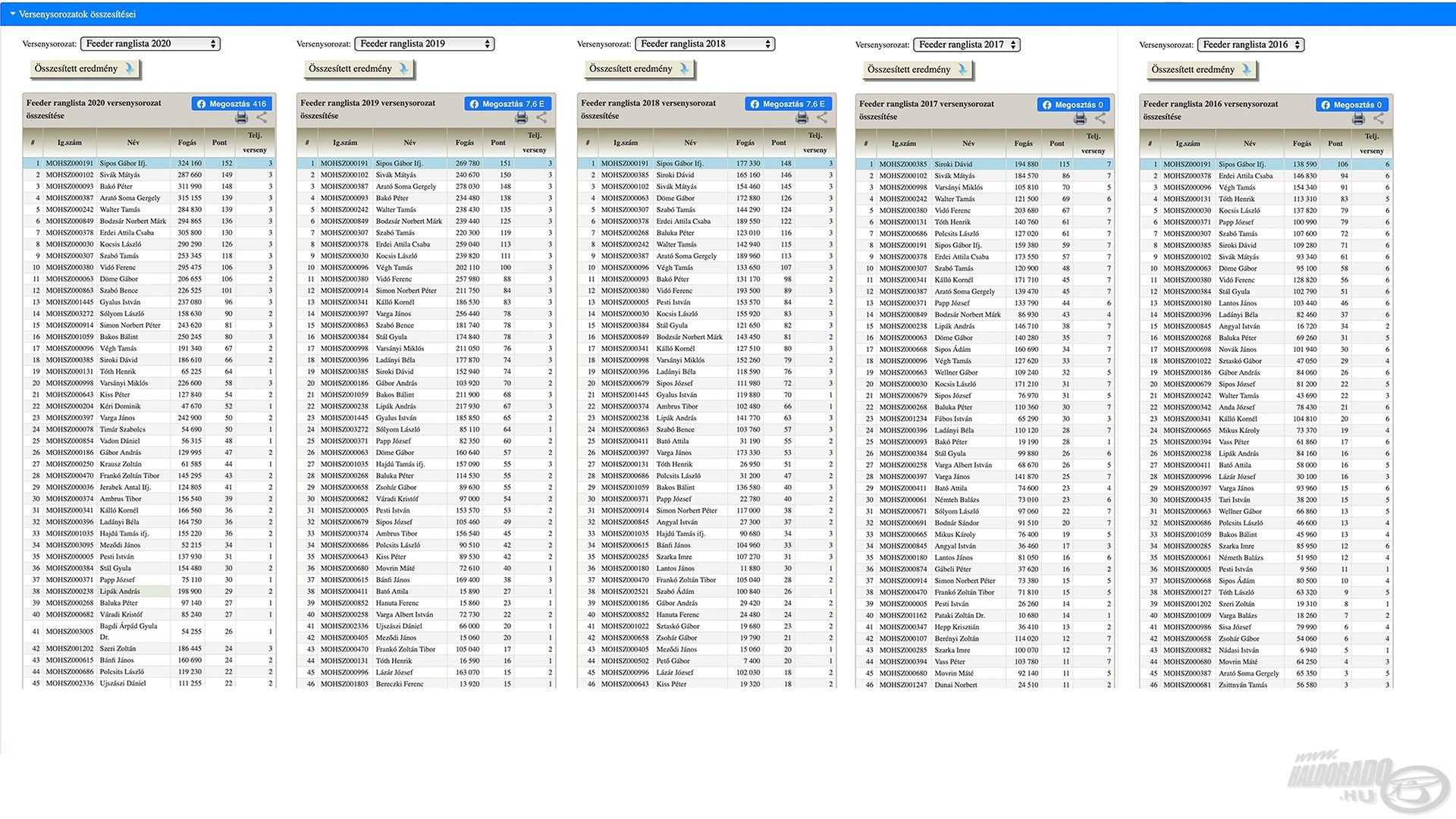Screen dimensions: 1456x819
Task: Sort 2020 table by Pont column
Action: coord(219,143)
